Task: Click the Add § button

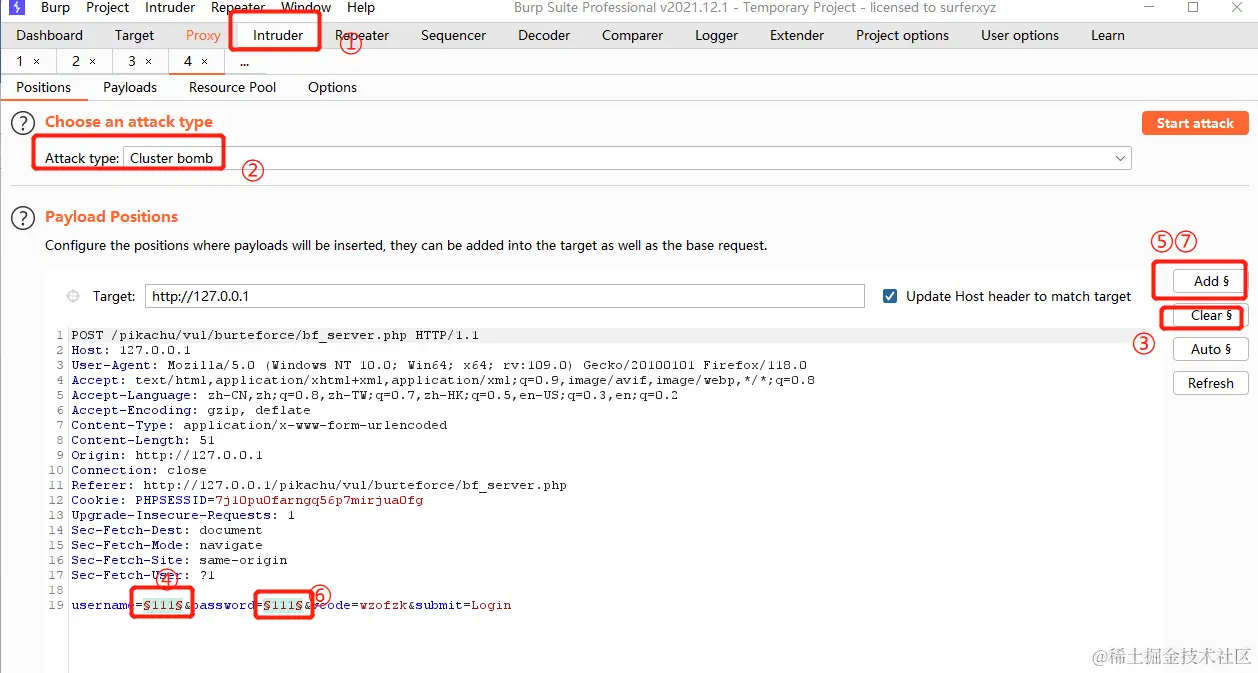Action: pos(1211,281)
